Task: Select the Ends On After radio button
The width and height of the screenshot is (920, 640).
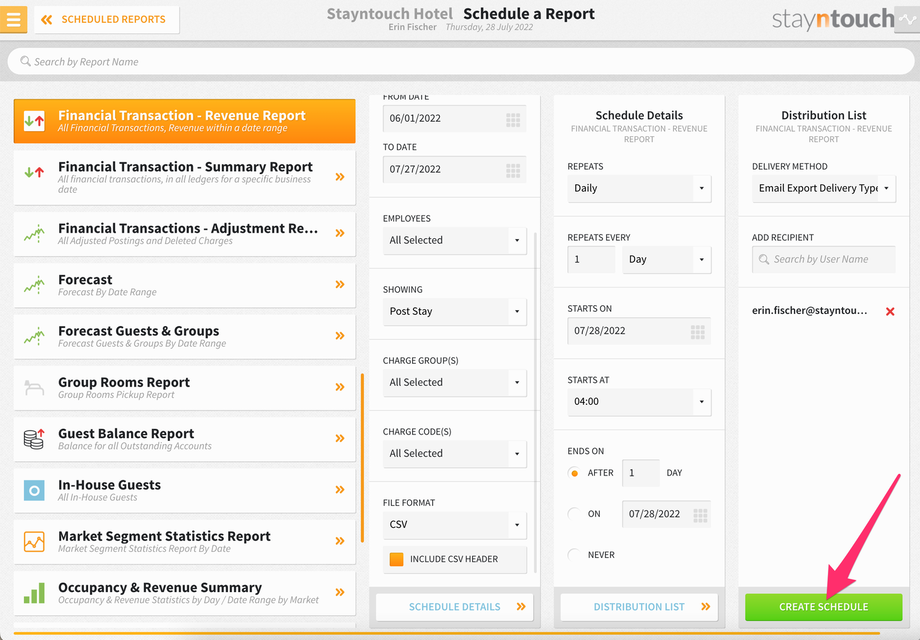Action: coord(574,473)
